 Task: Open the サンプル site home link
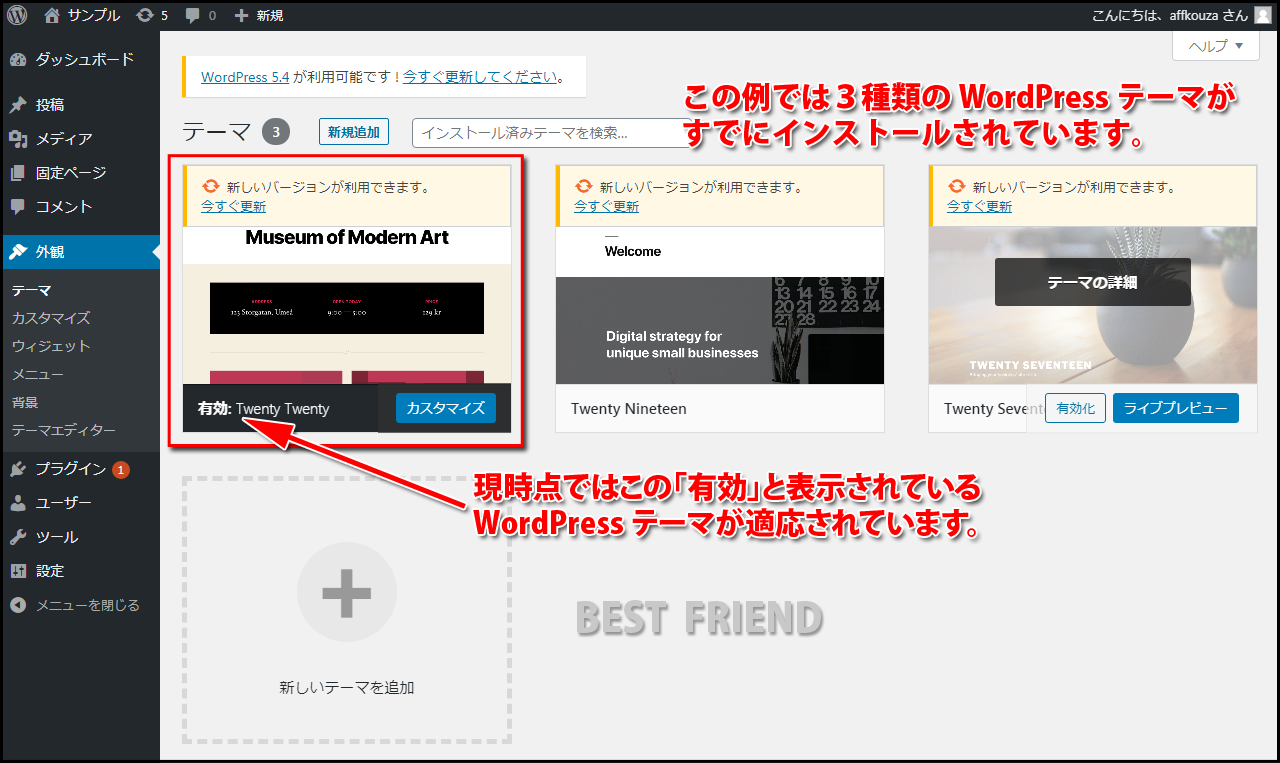pos(82,15)
